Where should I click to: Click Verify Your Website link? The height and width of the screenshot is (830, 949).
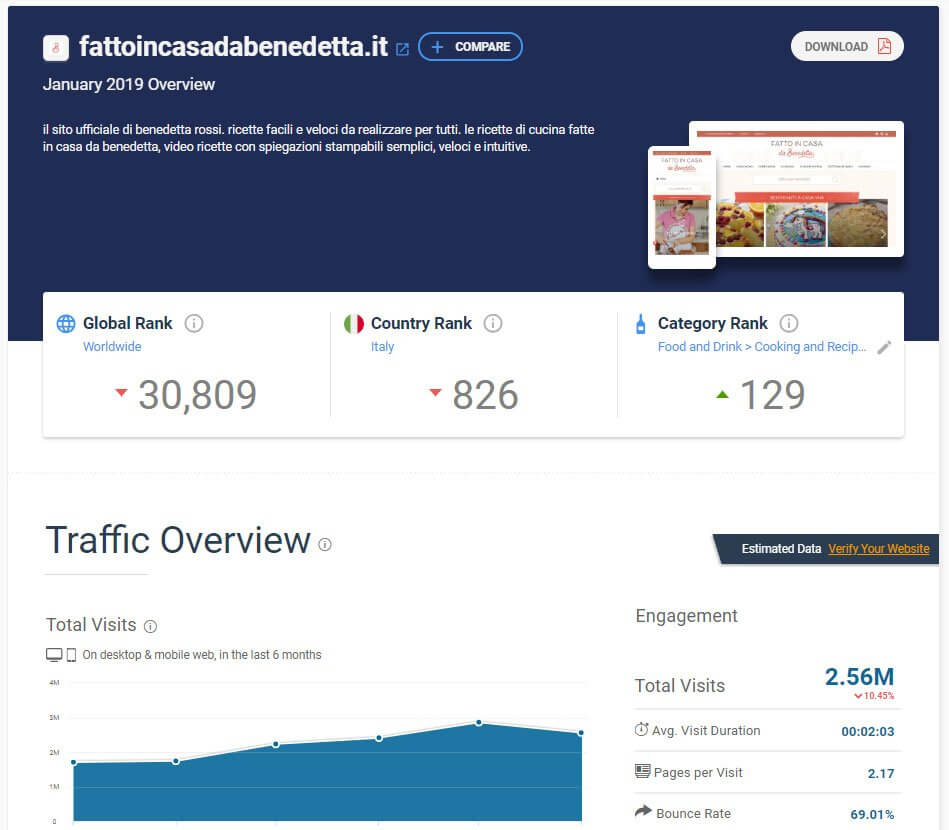coord(879,548)
